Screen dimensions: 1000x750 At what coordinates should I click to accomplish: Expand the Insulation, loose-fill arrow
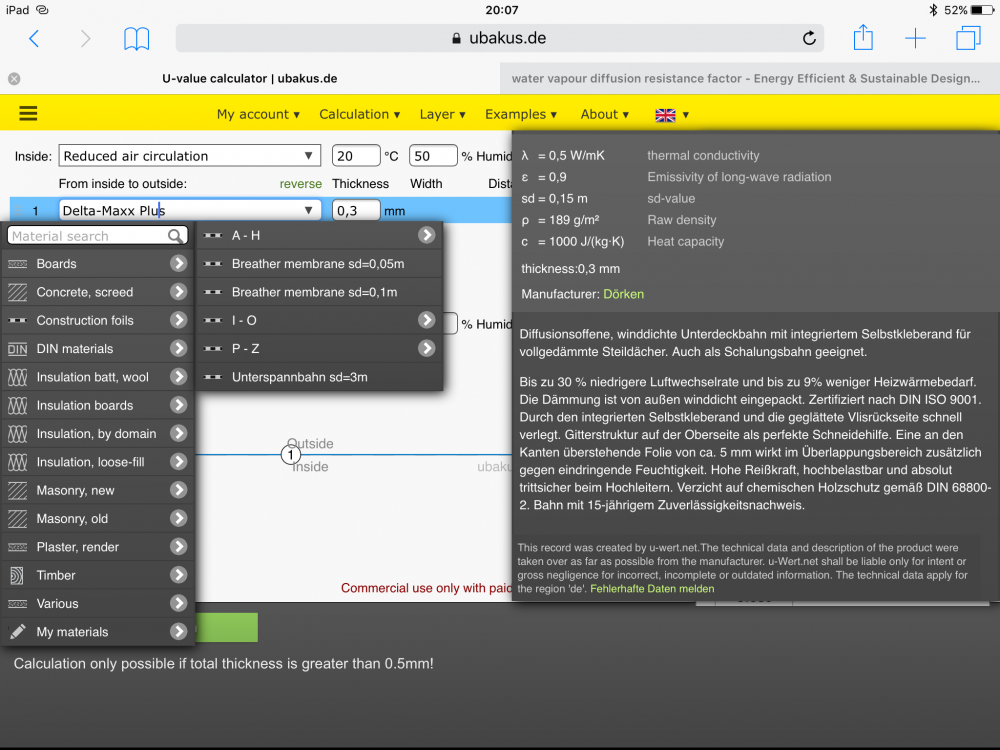(179, 462)
